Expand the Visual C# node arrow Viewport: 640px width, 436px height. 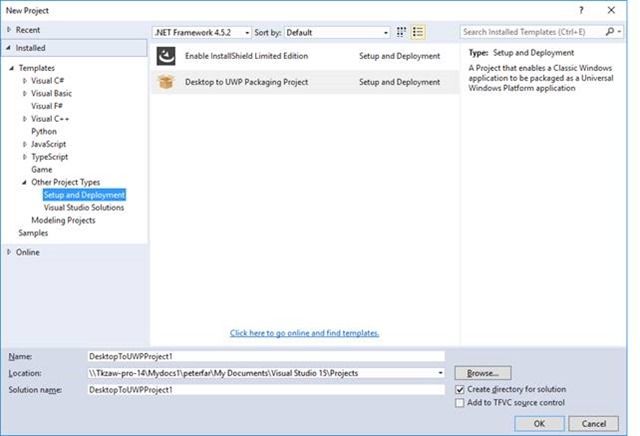point(24,80)
